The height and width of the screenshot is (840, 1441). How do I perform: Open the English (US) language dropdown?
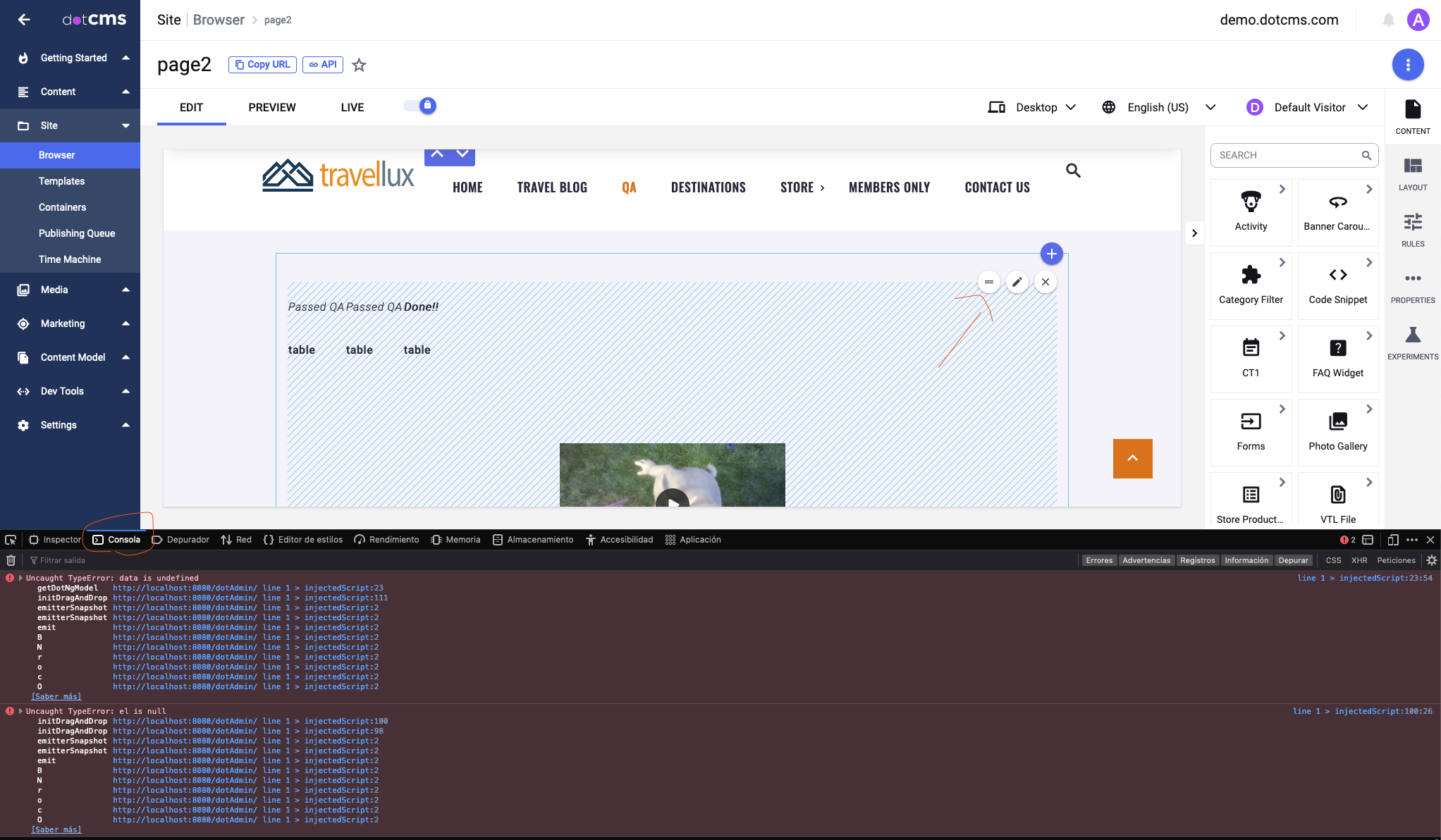click(1158, 107)
